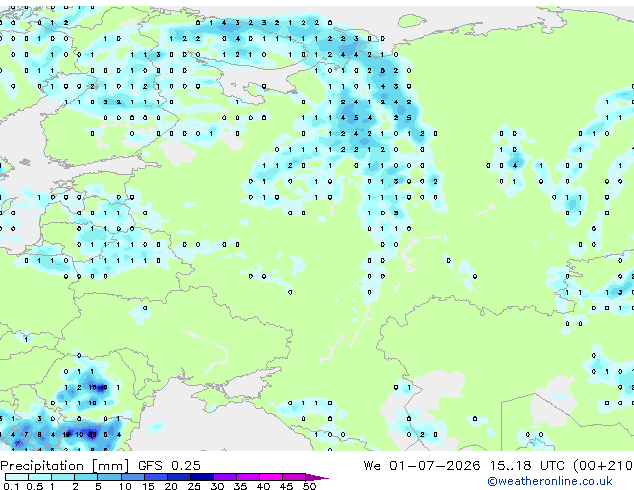The height and width of the screenshot is (490, 634).
Task: Click the '0.5' legend scale label
Action: click(x=35, y=486)
